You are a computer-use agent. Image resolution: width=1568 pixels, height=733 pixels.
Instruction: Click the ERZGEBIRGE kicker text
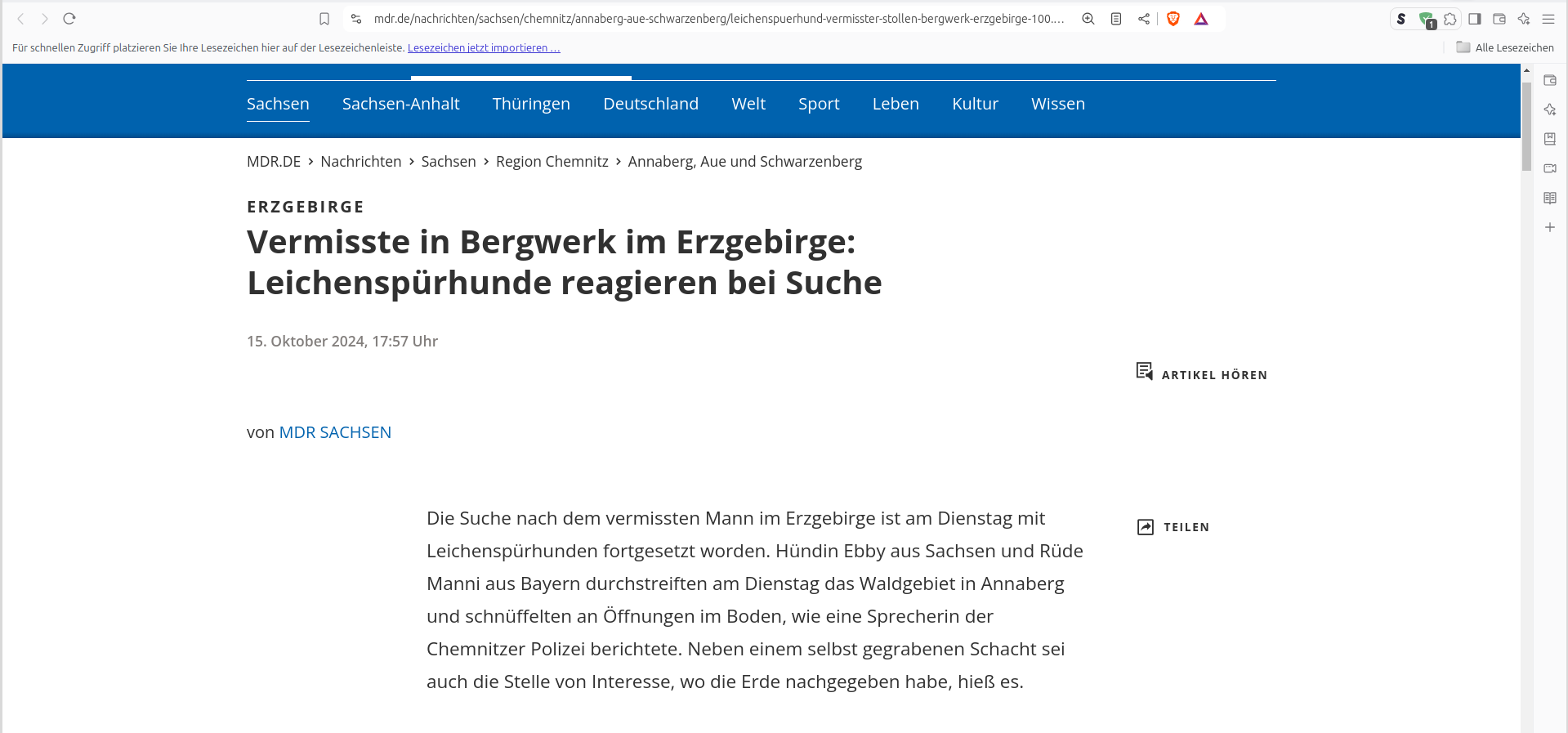tap(306, 207)
